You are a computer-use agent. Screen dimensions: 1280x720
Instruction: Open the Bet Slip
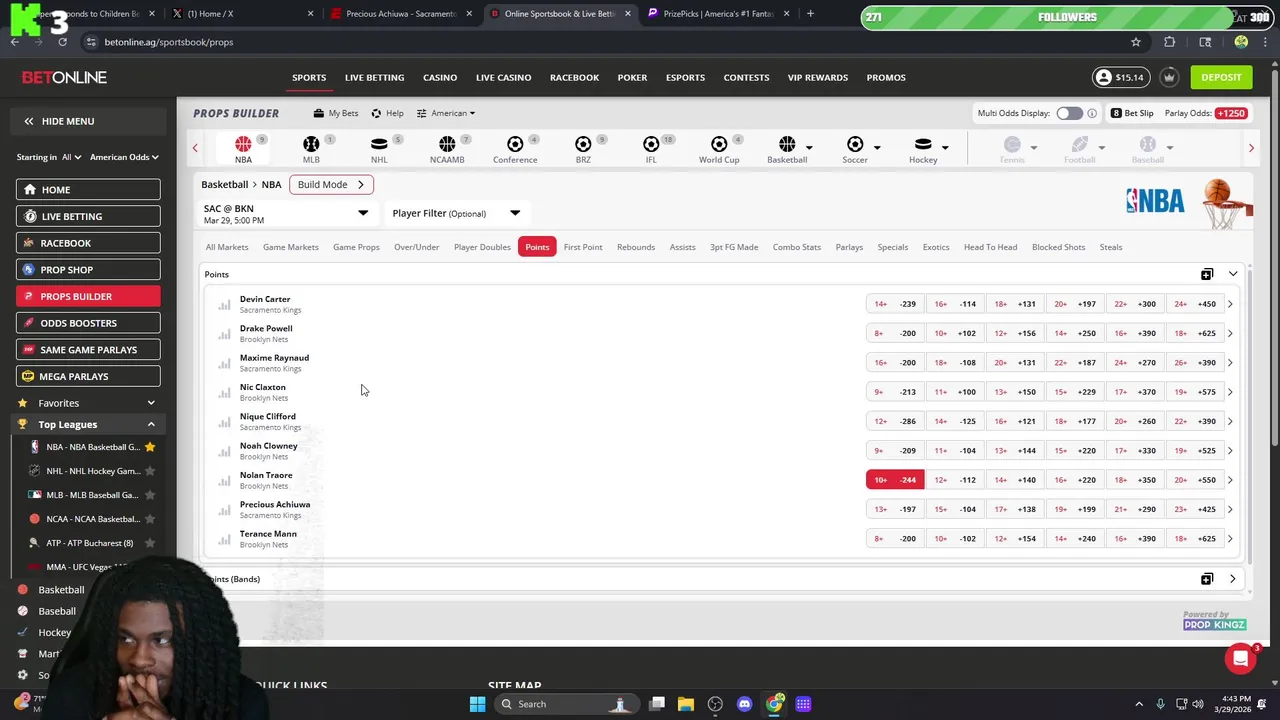click(x=1132, y=113)
